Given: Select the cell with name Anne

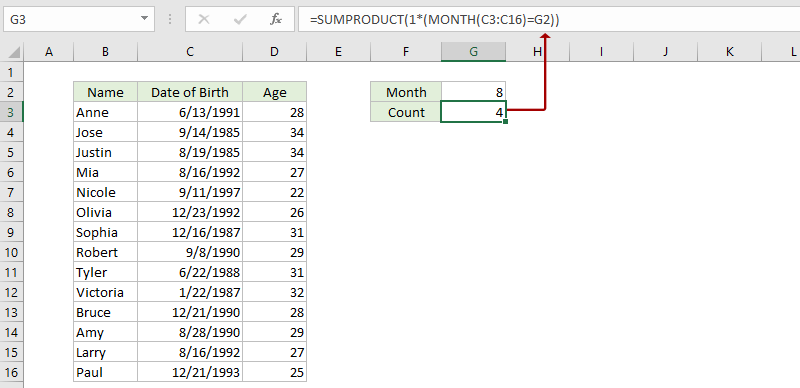Looking at the screenshot, I should [x=105, y=112].
